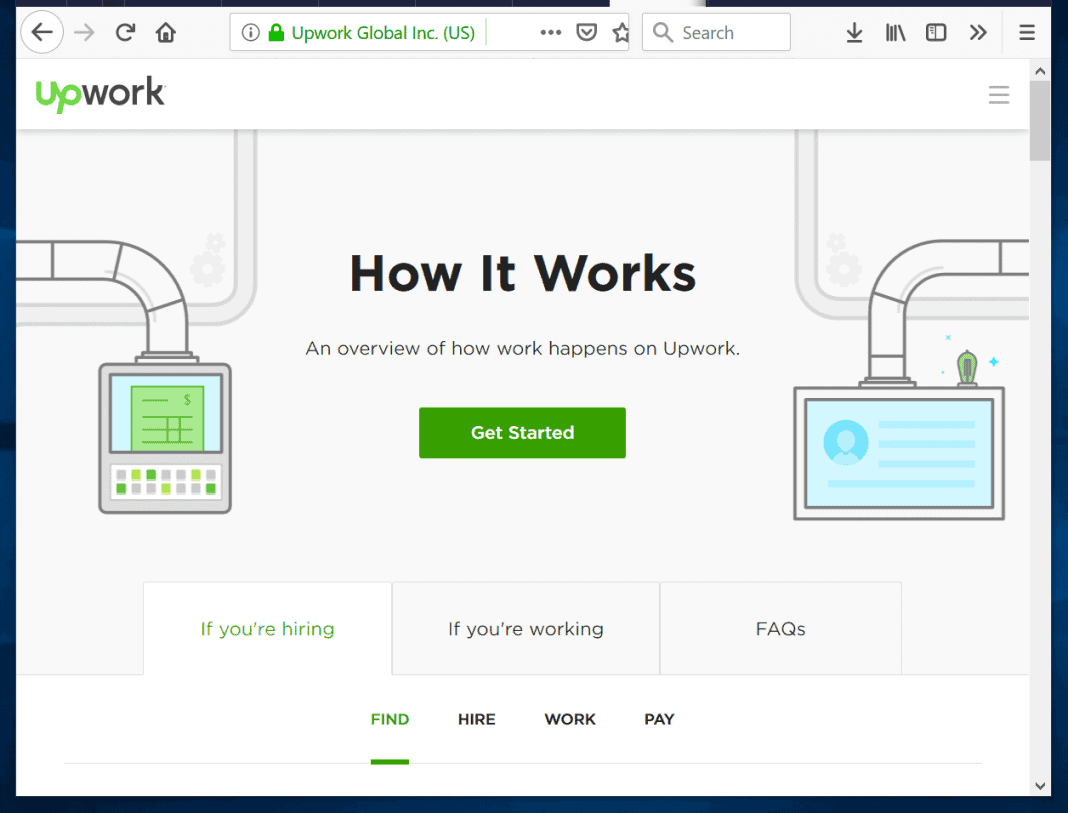Select the WORK step
The width and height of the screenshot is (1068, 813).
pyautogui.click(x=569, y=719)
